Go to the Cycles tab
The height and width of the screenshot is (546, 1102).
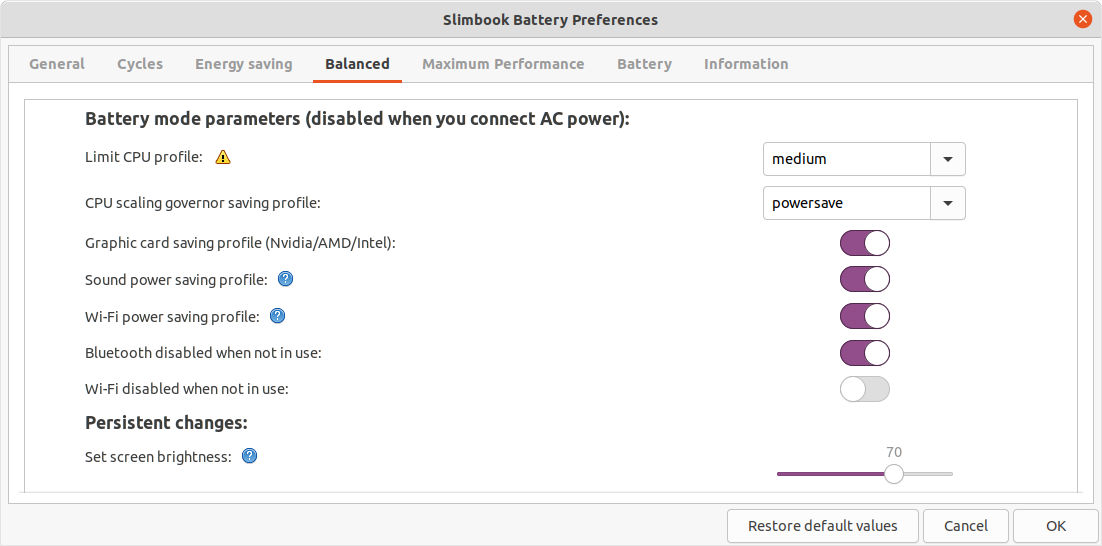click(x=140, y=64)
